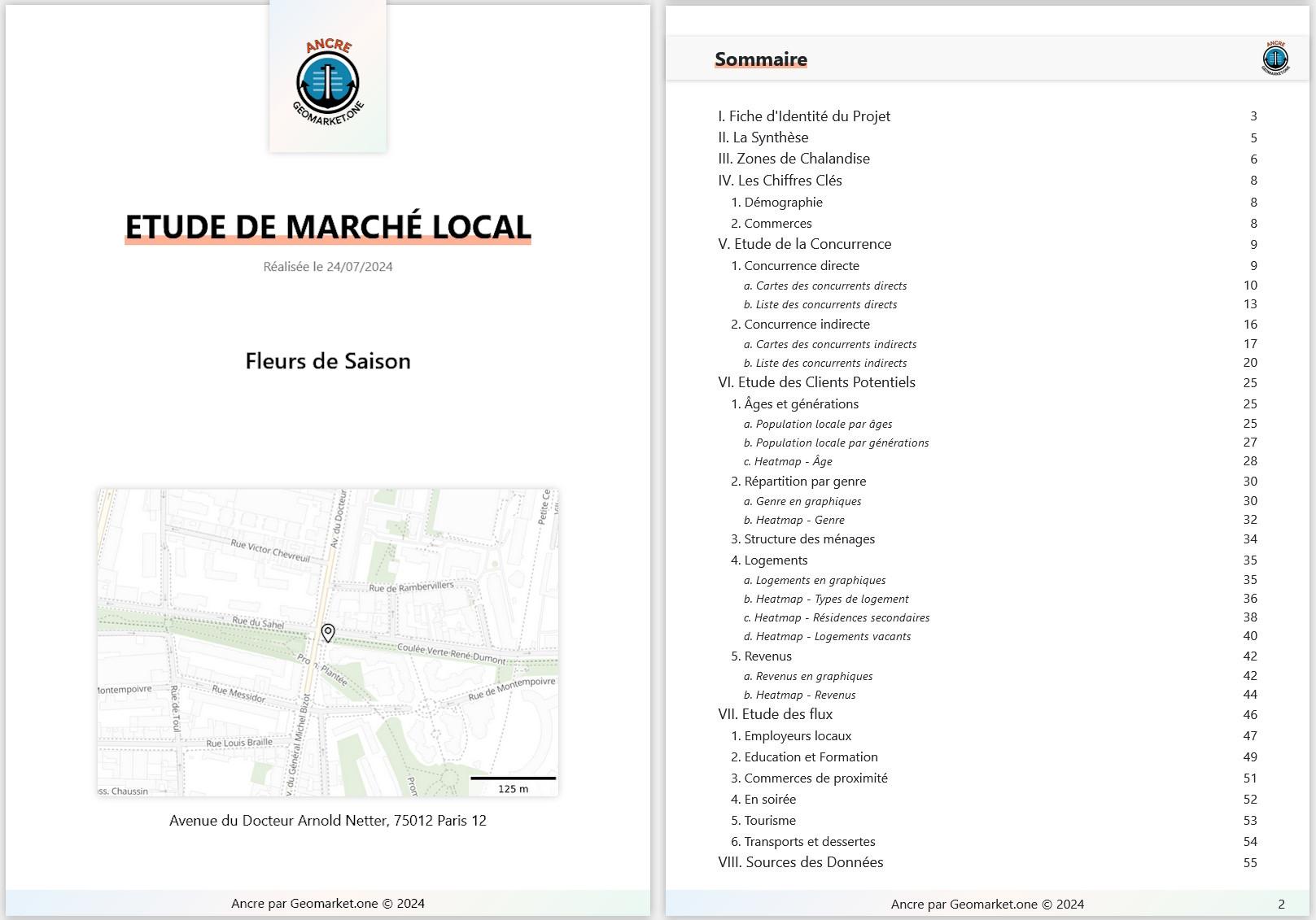Select '5. Revenus' entry
Screen dimensions: 1316x920
point(761,656)
